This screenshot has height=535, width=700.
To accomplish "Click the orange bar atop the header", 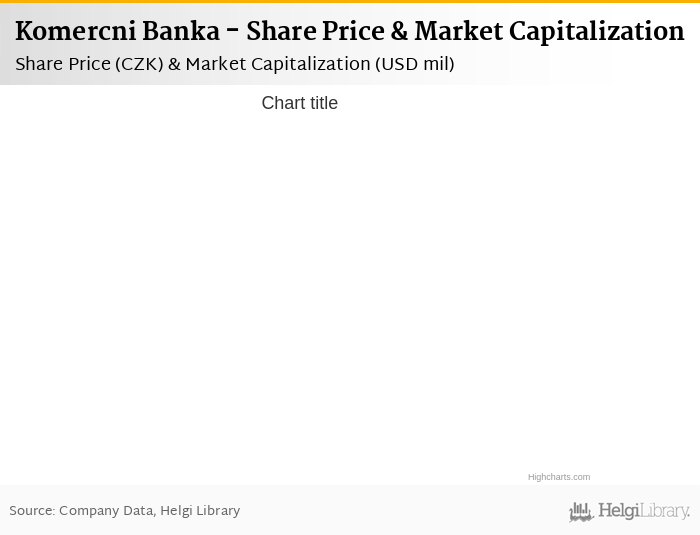I will (350, 2).
